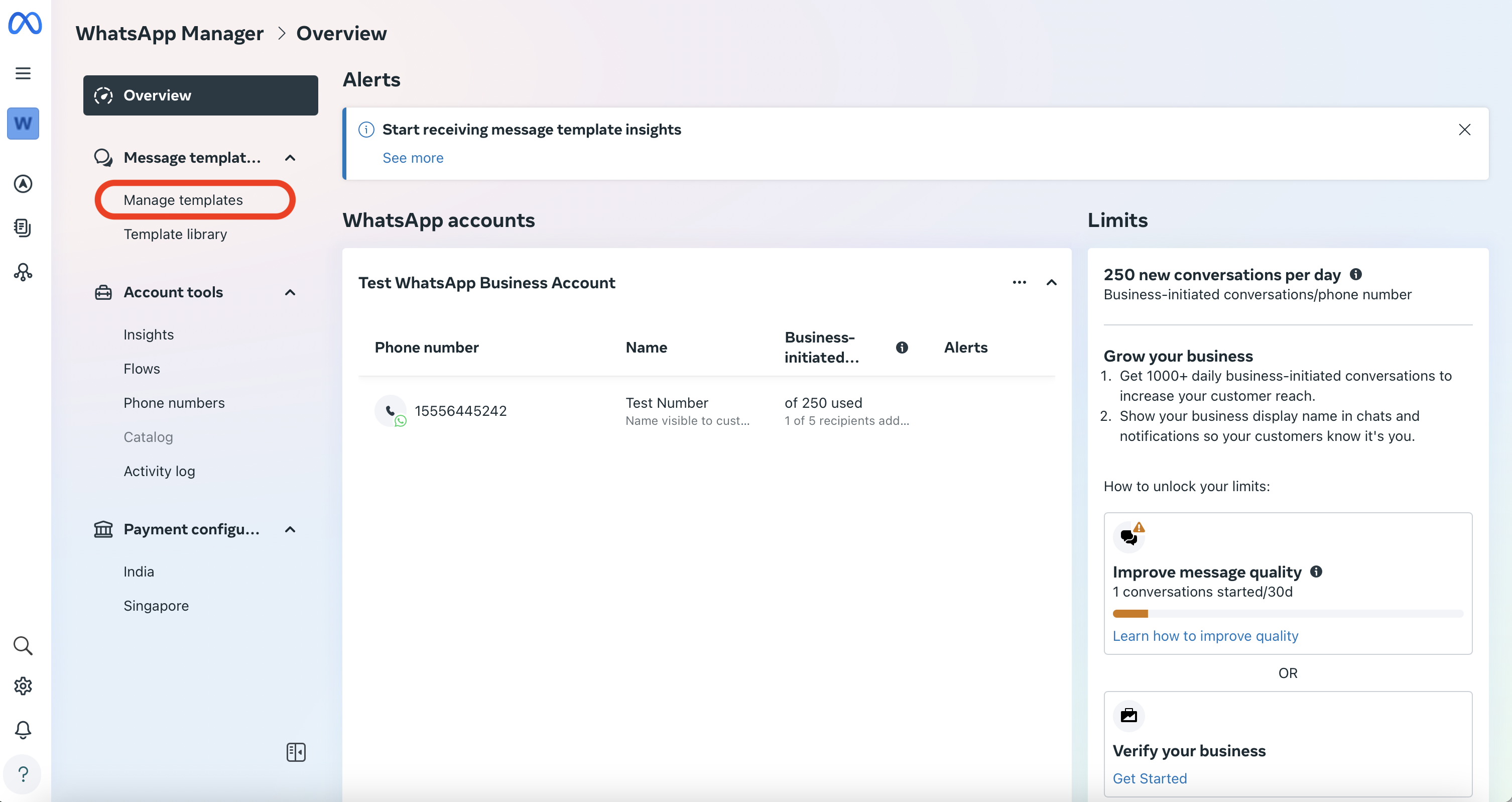This screenshot has height=802, width=1512.
Task: Click 'Start receiving message template insights' heading
Action: 532,130
